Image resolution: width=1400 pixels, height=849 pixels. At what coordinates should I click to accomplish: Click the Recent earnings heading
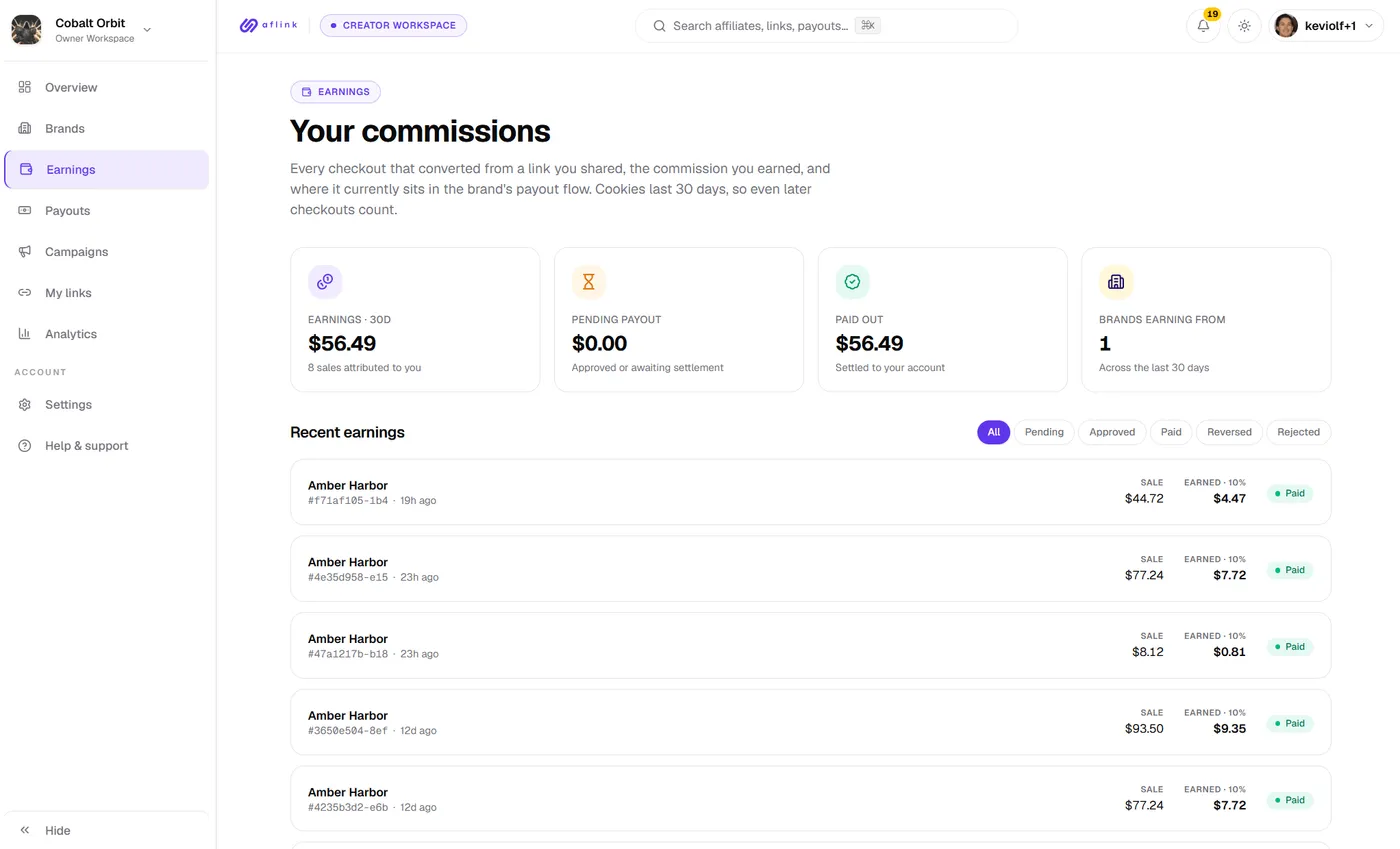coord(347,433)
